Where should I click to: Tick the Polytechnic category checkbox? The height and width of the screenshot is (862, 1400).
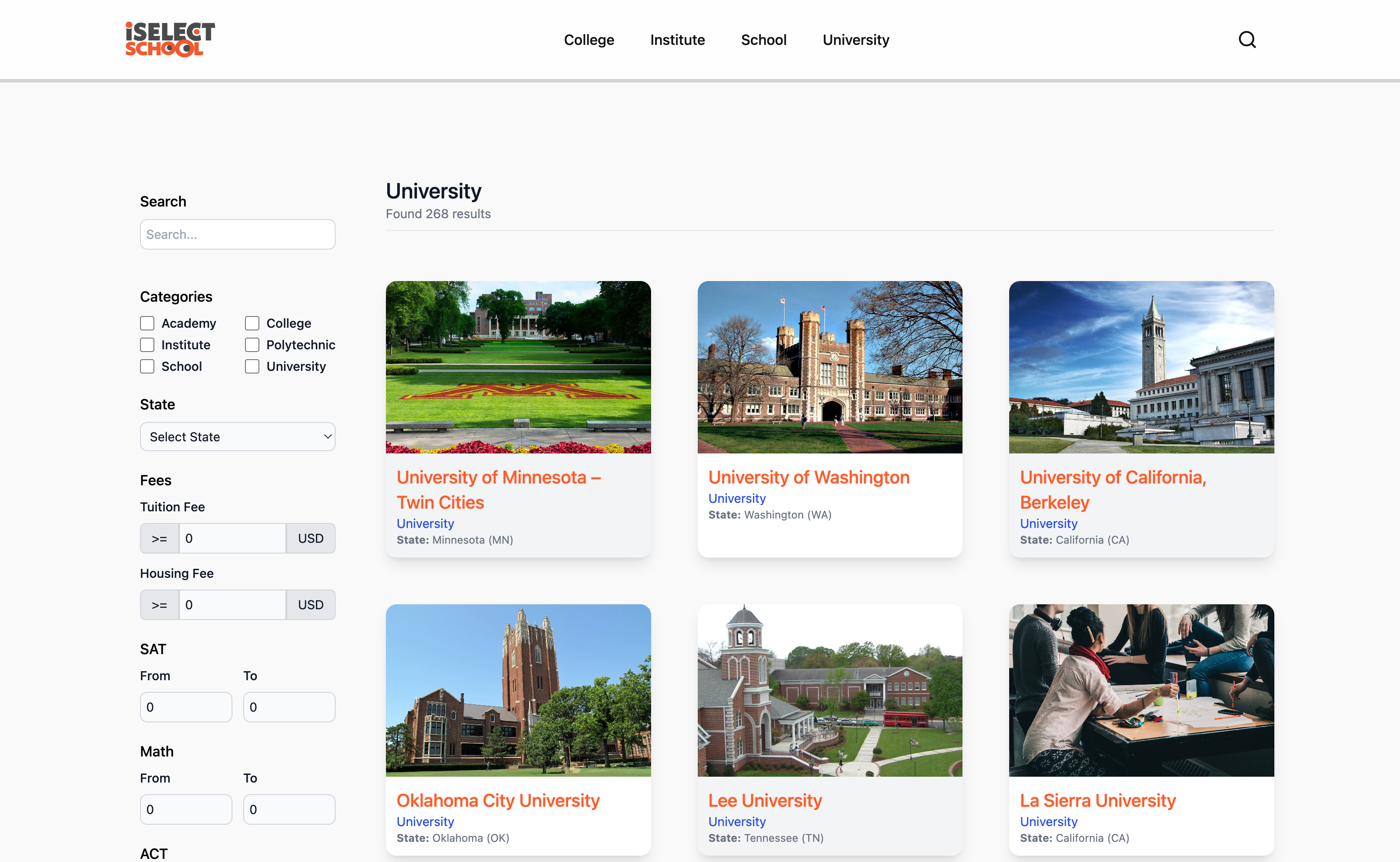pyautogui.click(x=252, y=345)
